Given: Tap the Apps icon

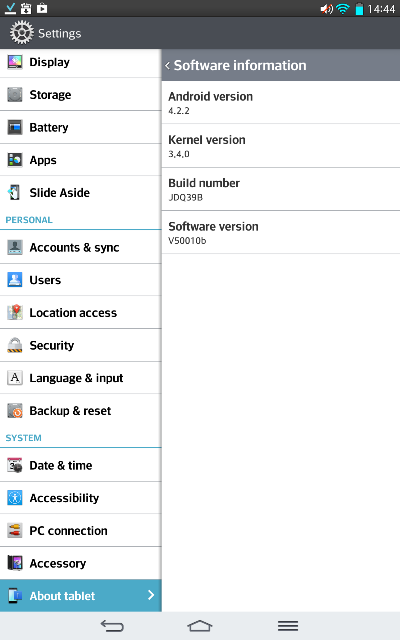Looking at the screenshot, I should (x=15, y=160).
